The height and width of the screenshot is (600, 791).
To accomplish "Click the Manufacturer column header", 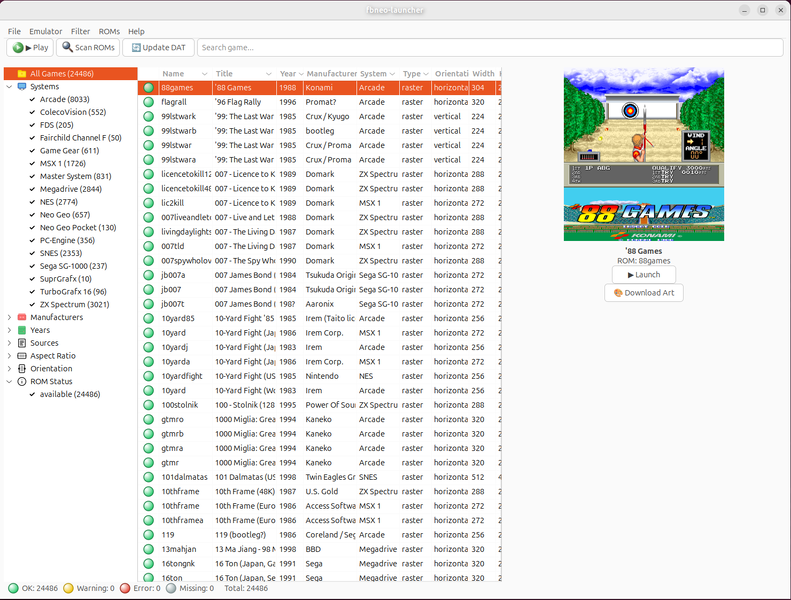I will click(331, 74).
